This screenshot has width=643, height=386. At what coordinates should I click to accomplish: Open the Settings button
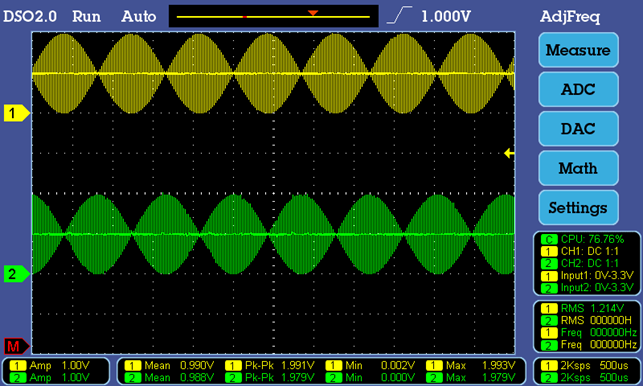(578, 208)
